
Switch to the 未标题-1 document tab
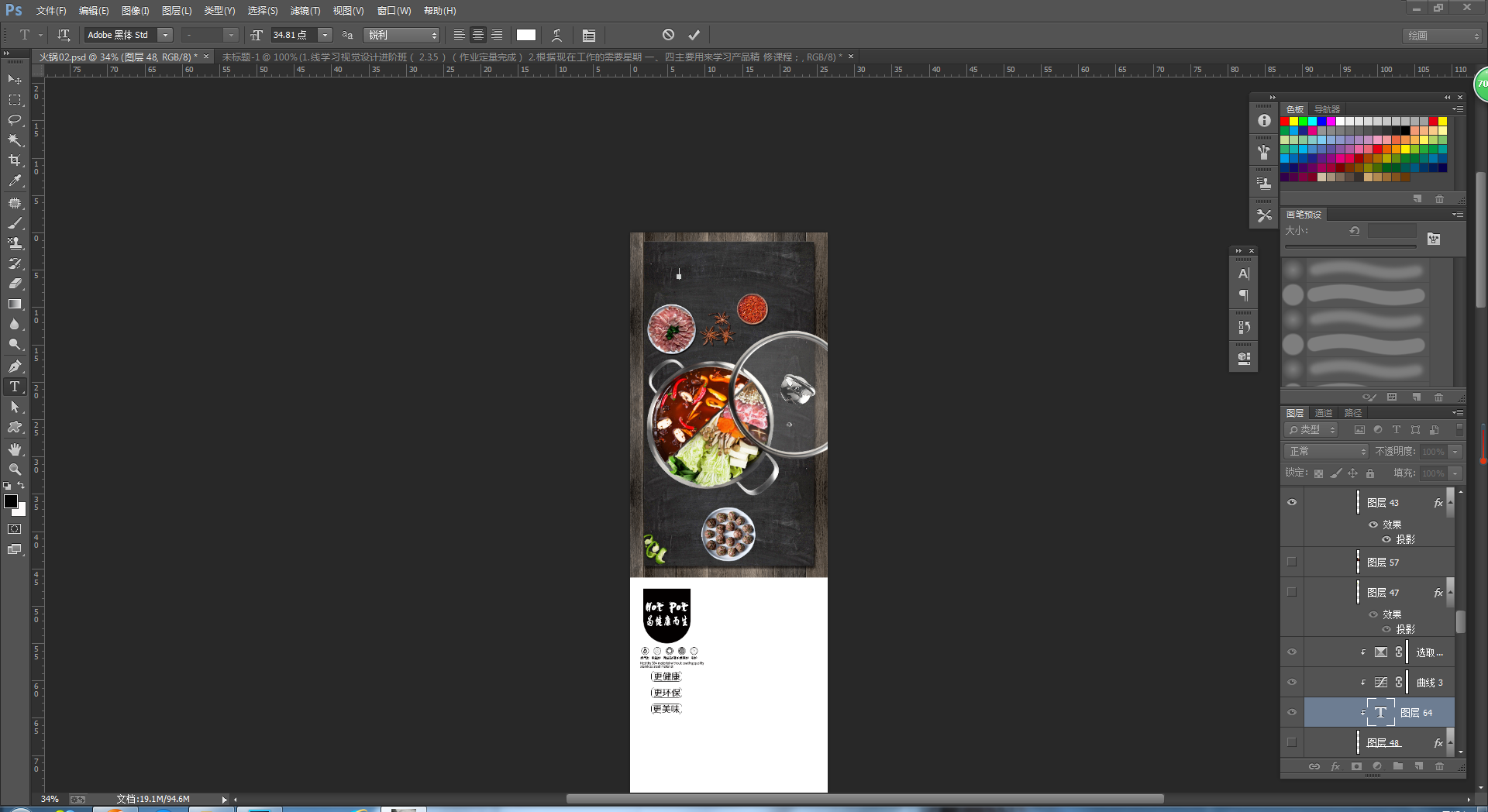(532, 57)
